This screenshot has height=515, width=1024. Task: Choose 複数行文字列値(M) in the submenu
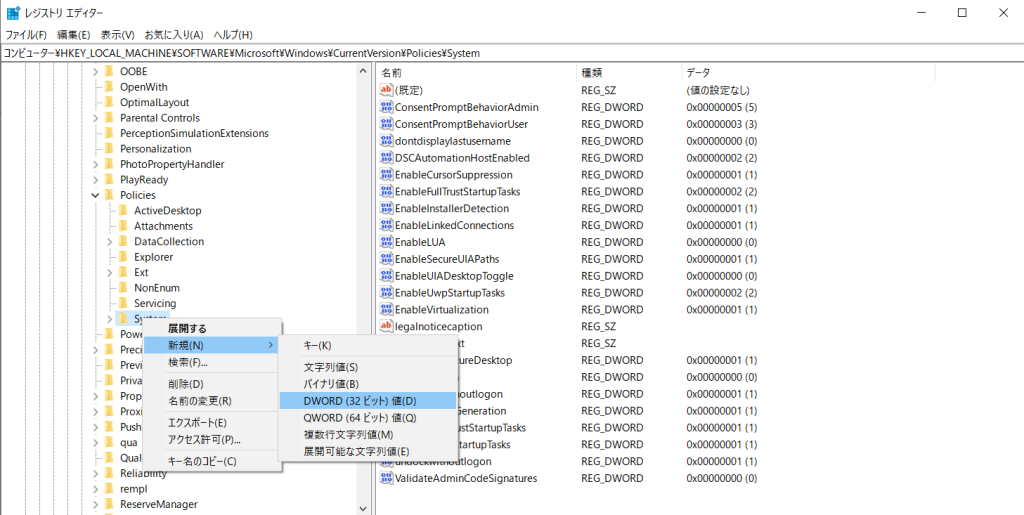pyautogui.click(x=367, y=435)
